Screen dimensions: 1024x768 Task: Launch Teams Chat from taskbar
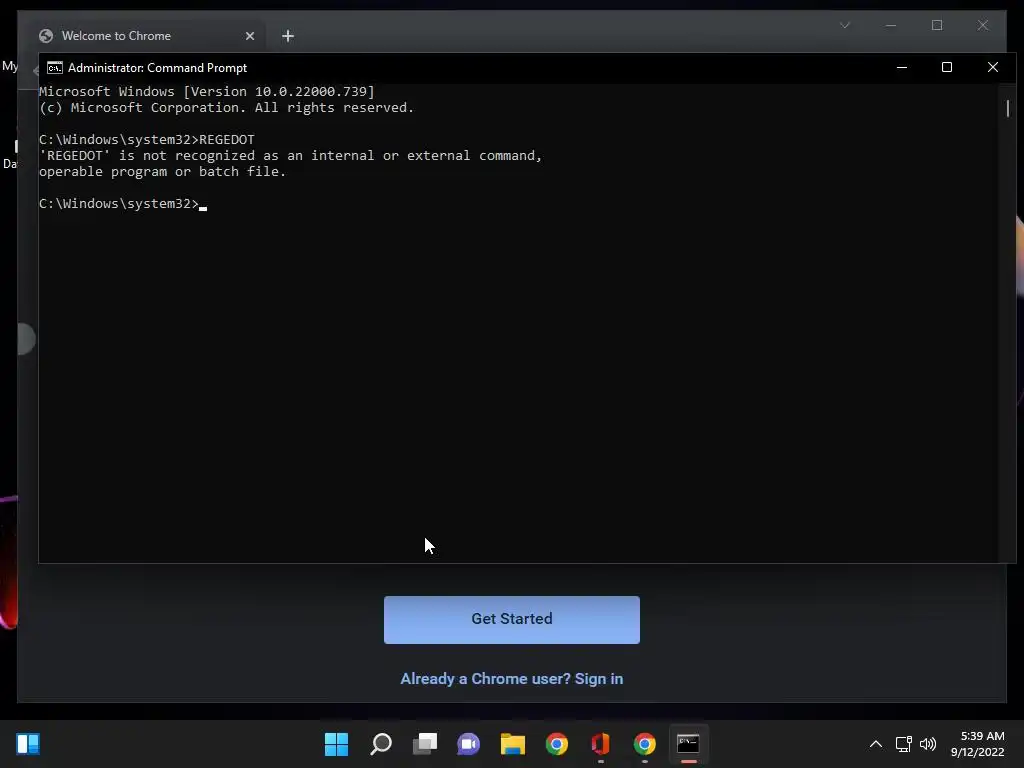468,744
